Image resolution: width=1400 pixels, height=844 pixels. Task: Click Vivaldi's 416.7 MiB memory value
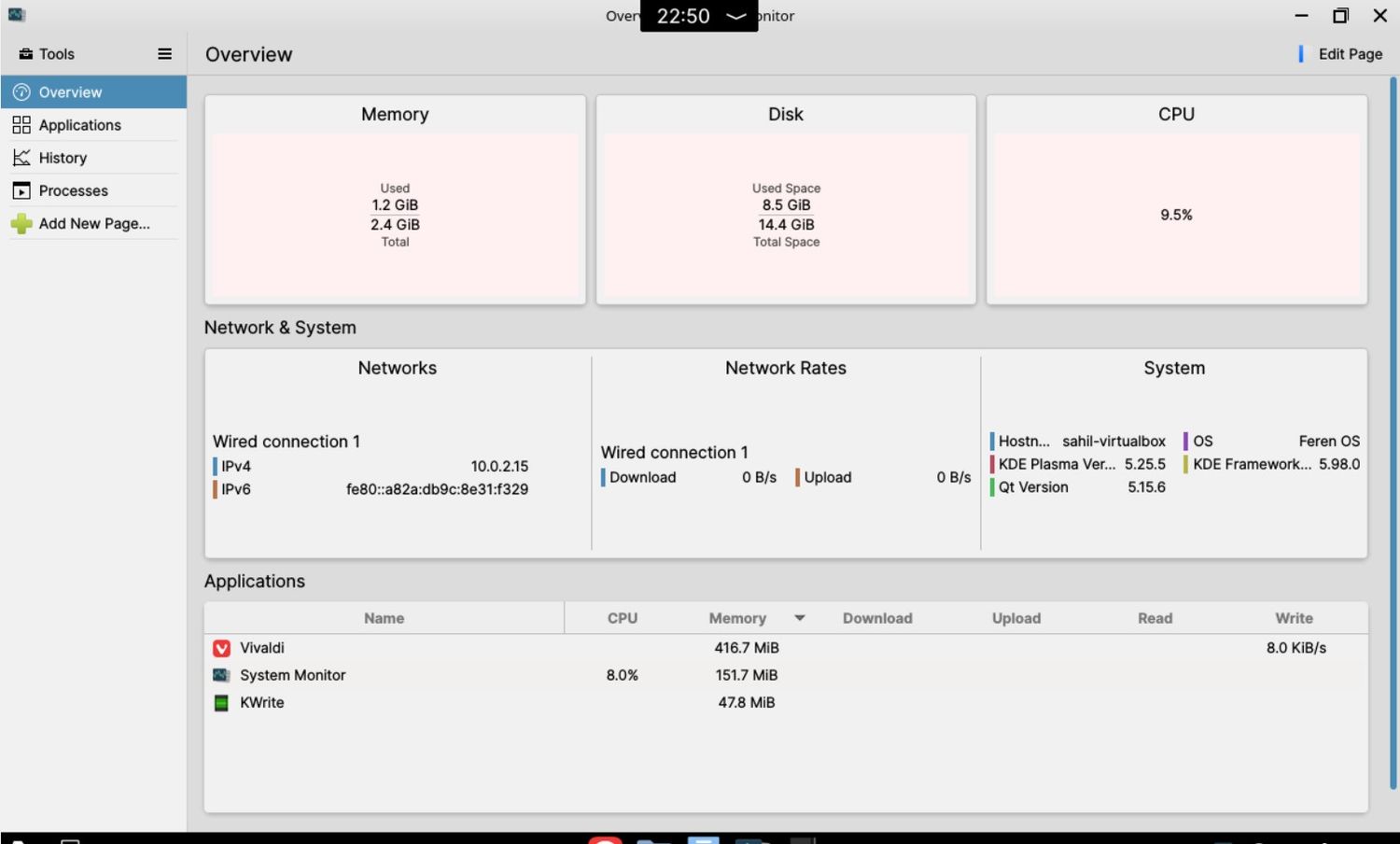coord(747,648)
